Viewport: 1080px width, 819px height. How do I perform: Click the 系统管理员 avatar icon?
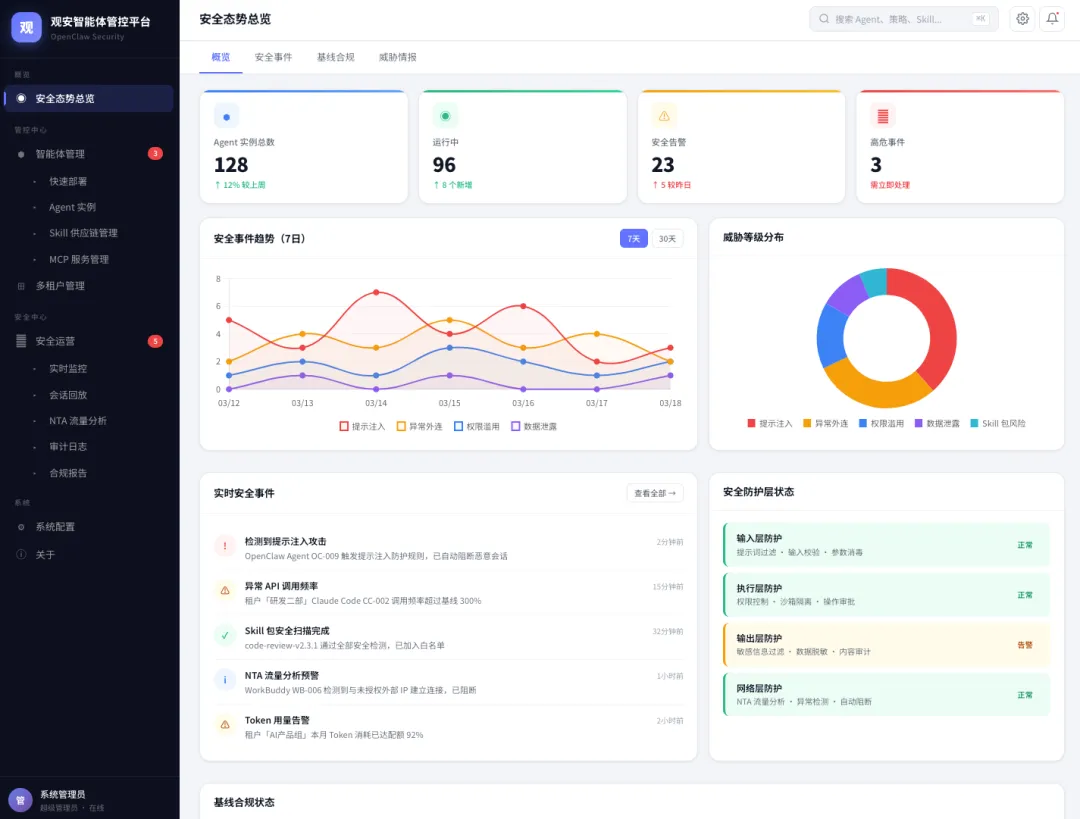20,800
